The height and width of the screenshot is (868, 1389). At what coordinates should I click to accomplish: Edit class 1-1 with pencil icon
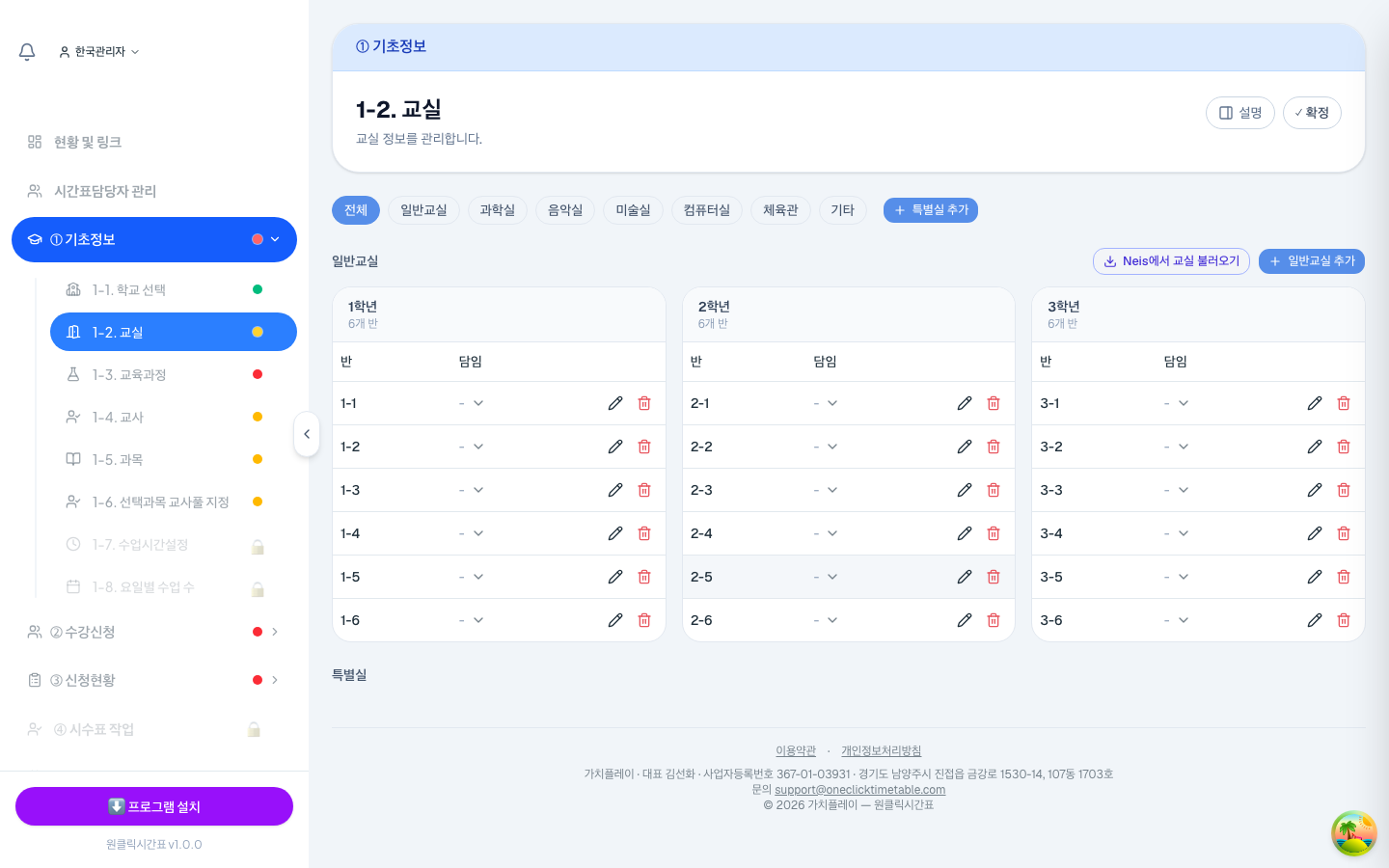(615, 403)
